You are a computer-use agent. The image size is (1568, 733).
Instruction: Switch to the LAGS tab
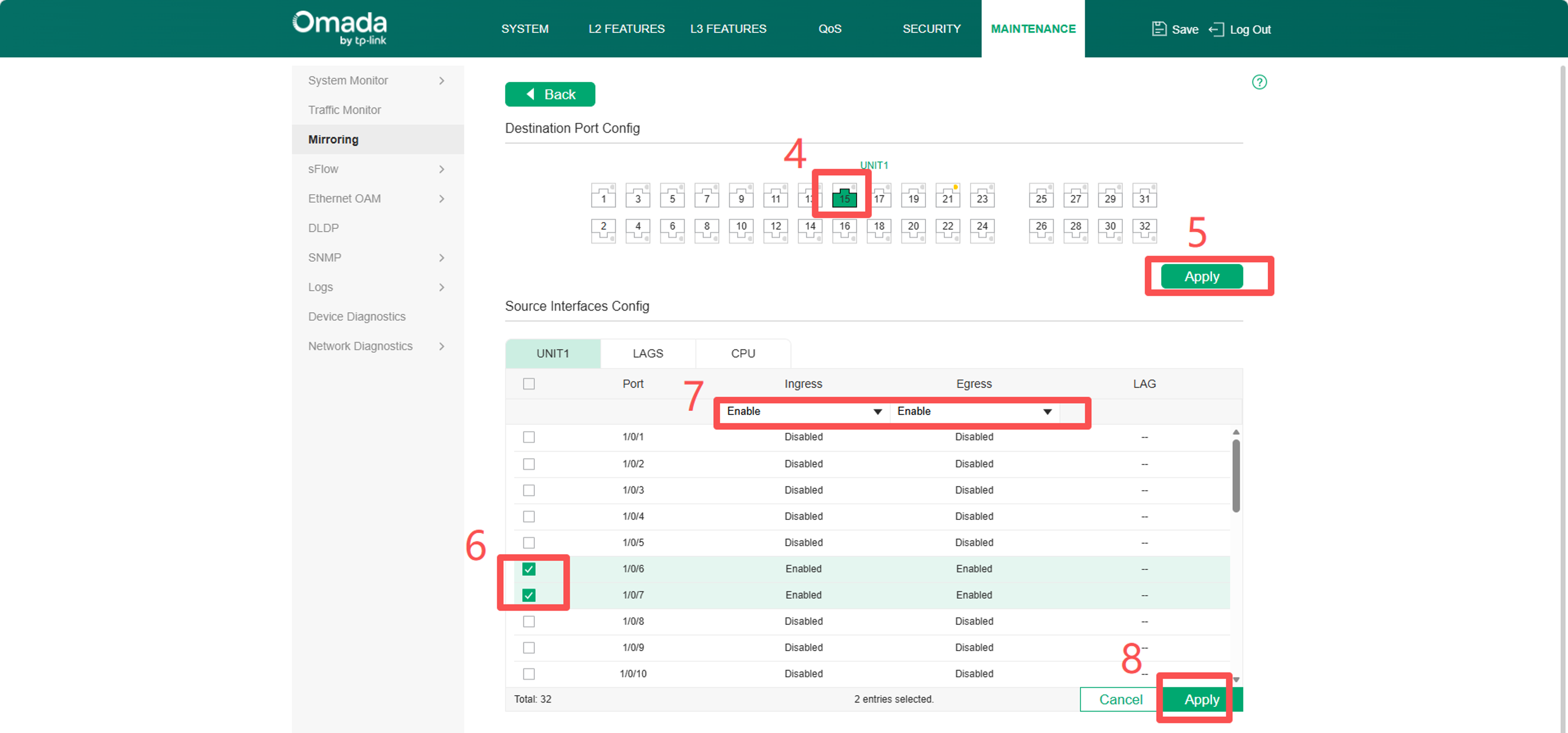click(648, 354)
